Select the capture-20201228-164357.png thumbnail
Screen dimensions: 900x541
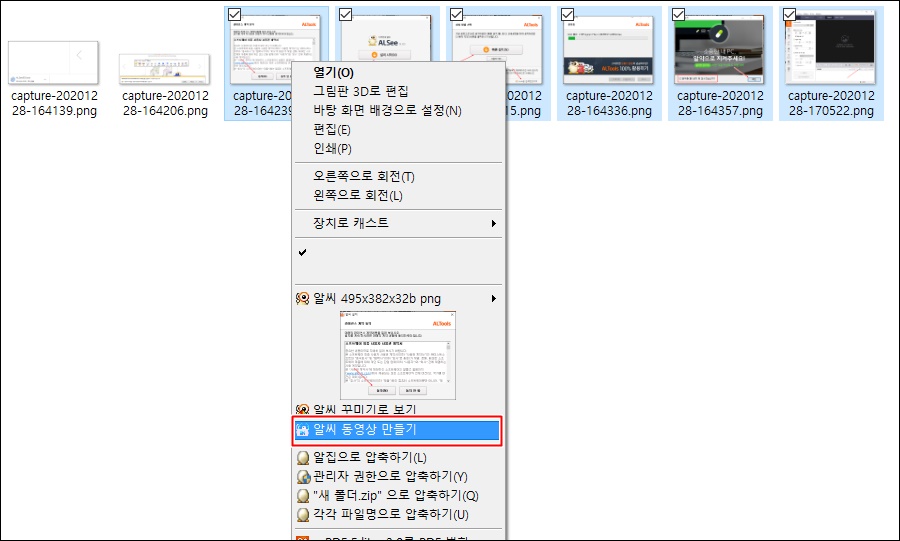[x=719, y=50]
